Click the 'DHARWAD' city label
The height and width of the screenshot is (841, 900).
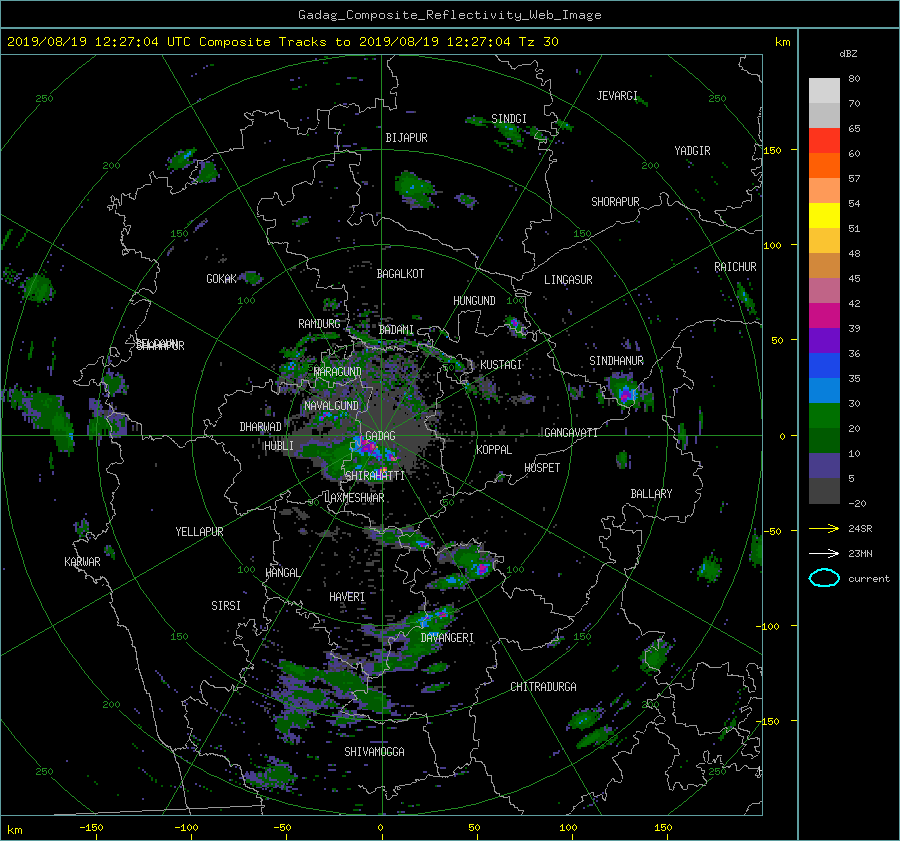pos(261,427)
